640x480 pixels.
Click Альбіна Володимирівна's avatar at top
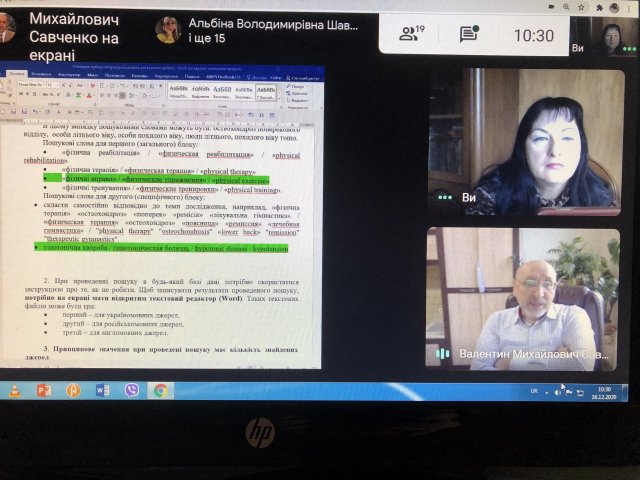pos(168,30)
